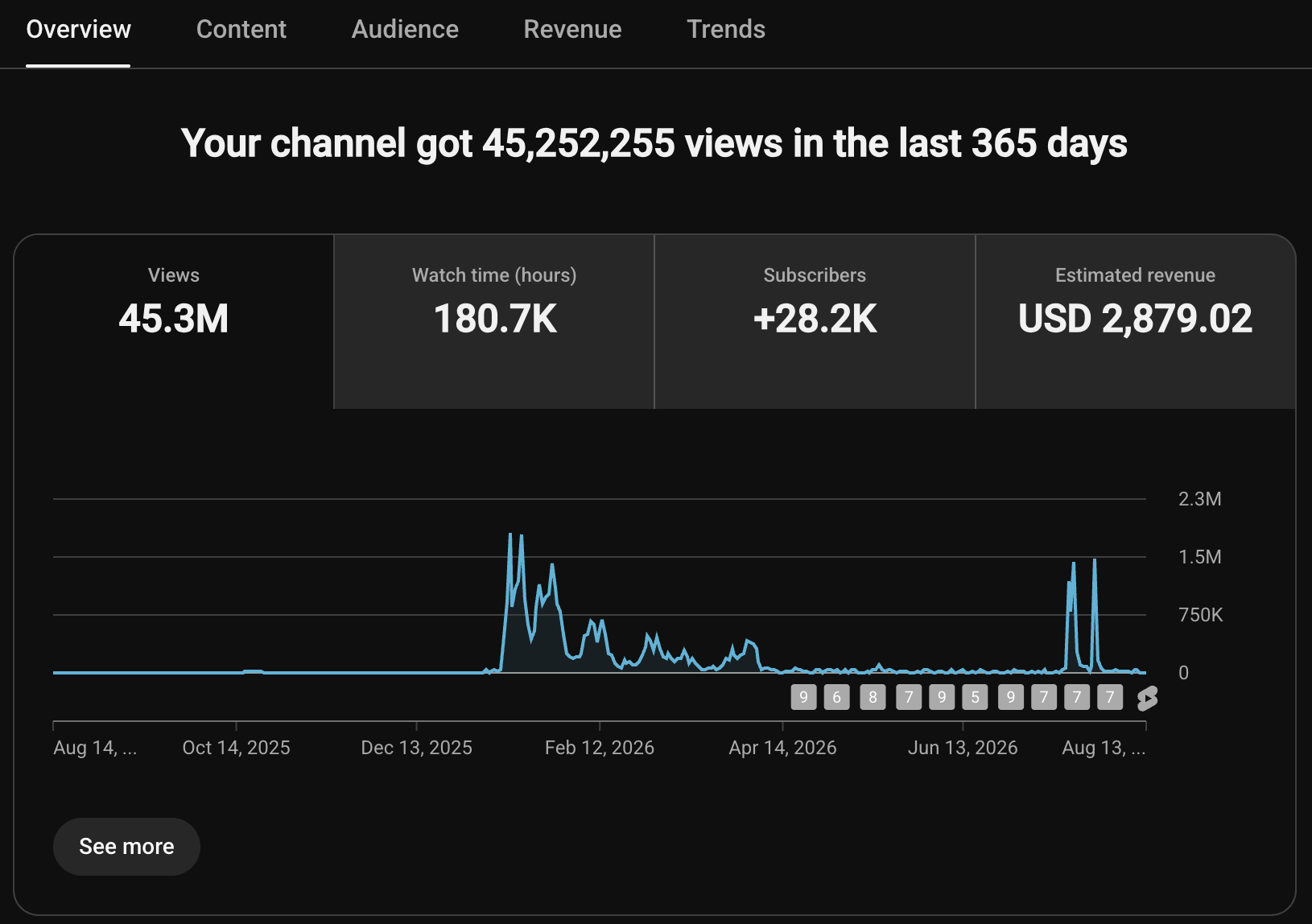Switch to the Content tab
The height and width of the screenshot is (924, 1312).
241,29
